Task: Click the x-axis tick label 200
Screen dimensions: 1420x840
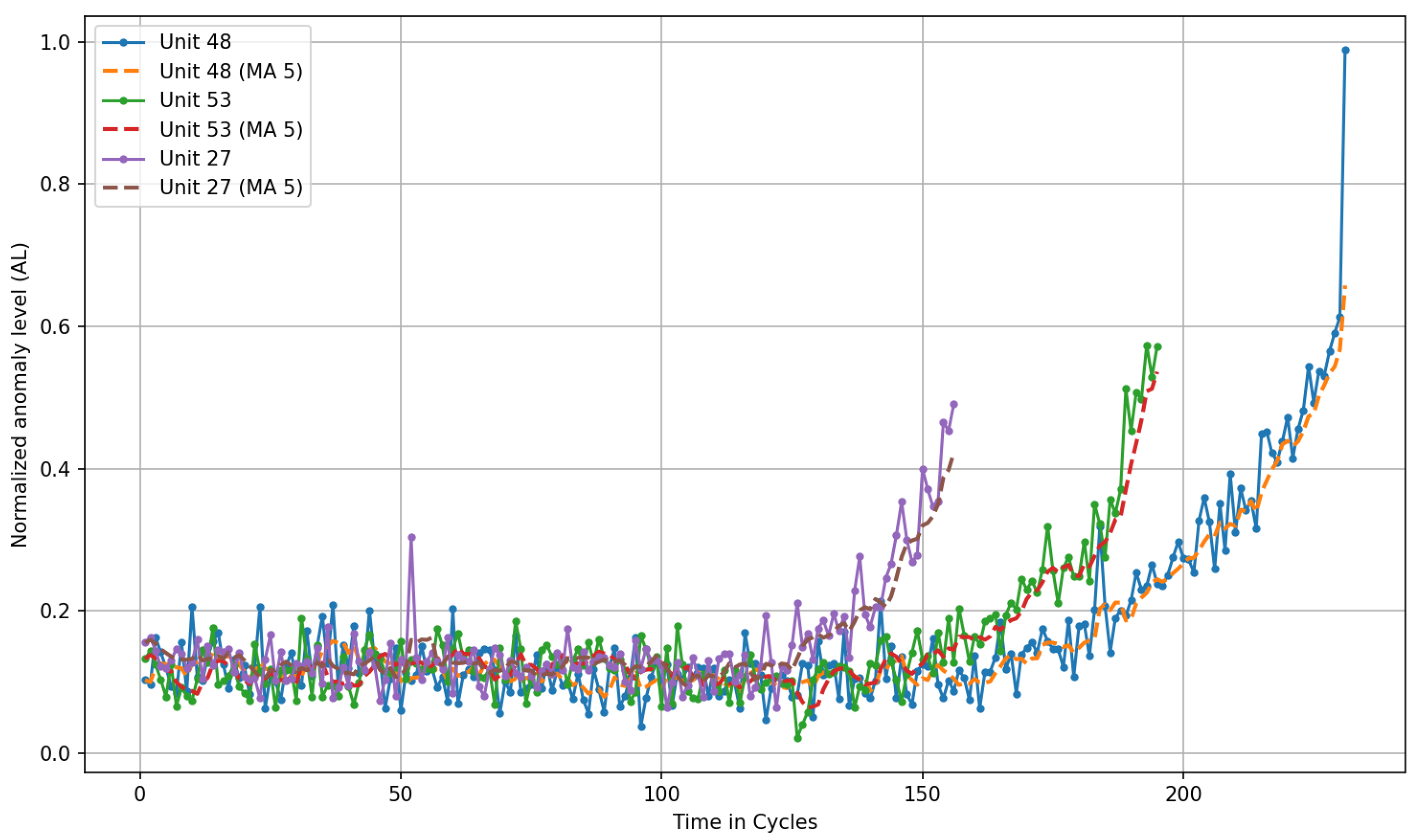Action: [x=1184, y=794]
